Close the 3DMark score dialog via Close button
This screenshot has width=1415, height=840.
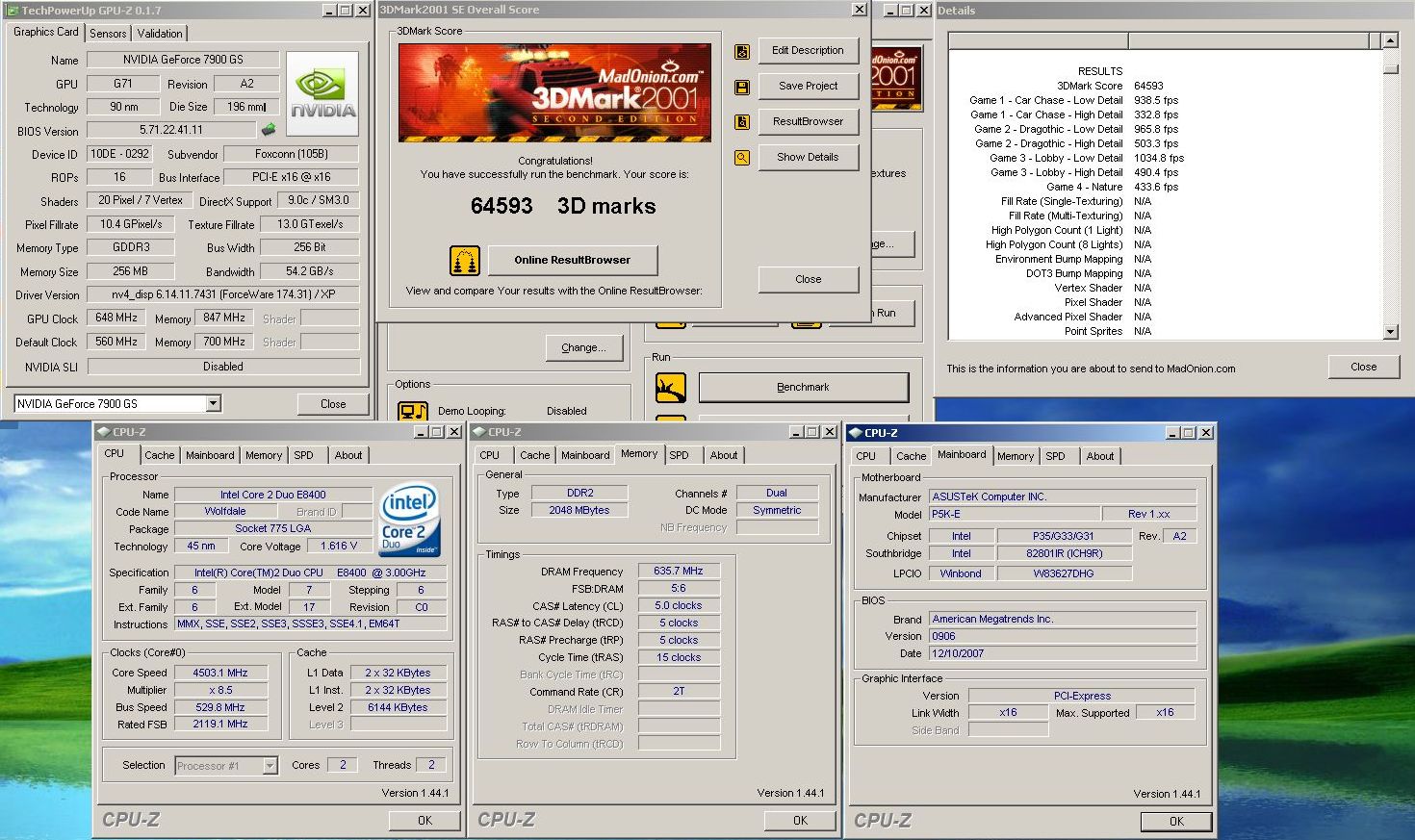click(x=808, y=280)
